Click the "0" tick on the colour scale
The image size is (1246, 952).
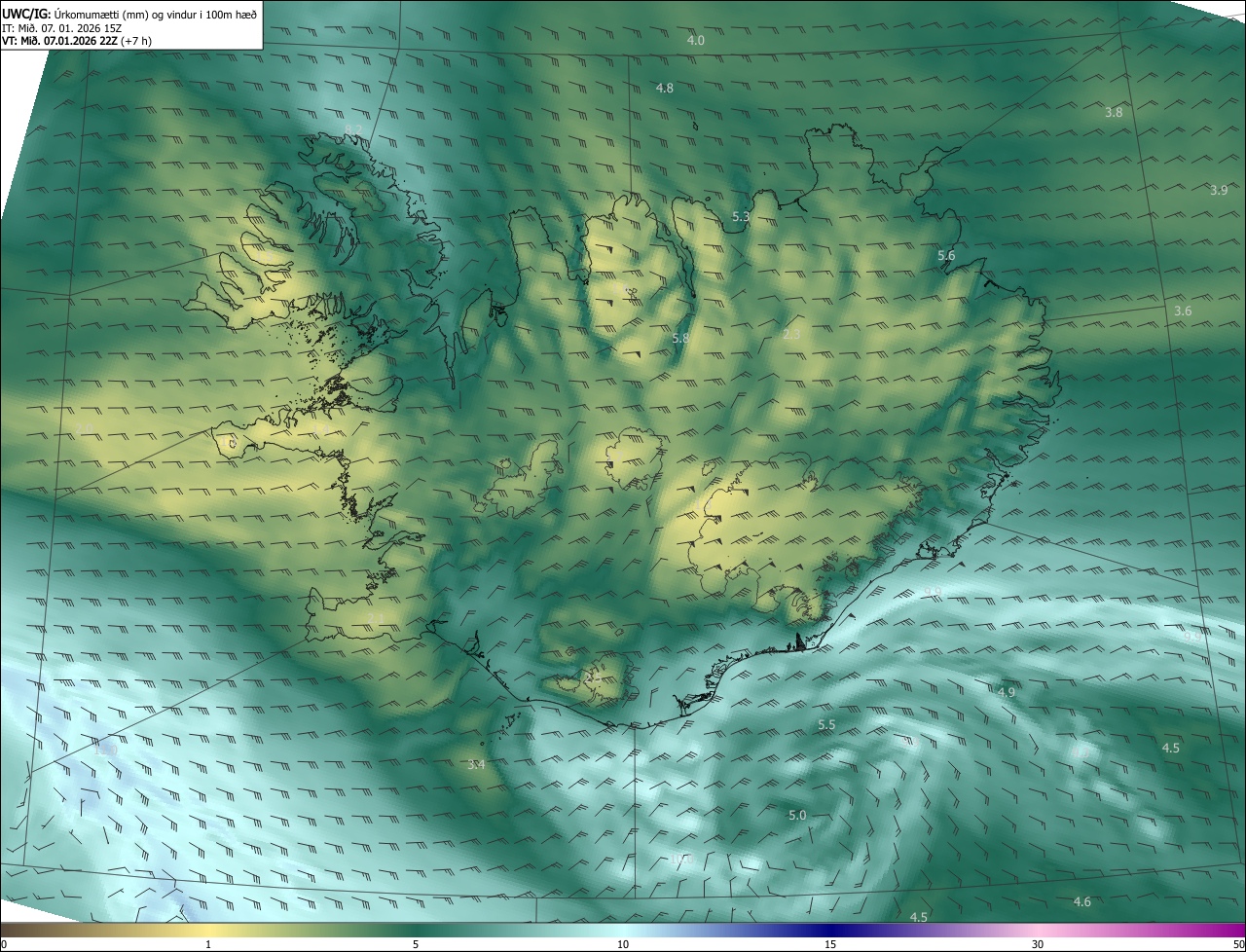click(x=4, y=944)
